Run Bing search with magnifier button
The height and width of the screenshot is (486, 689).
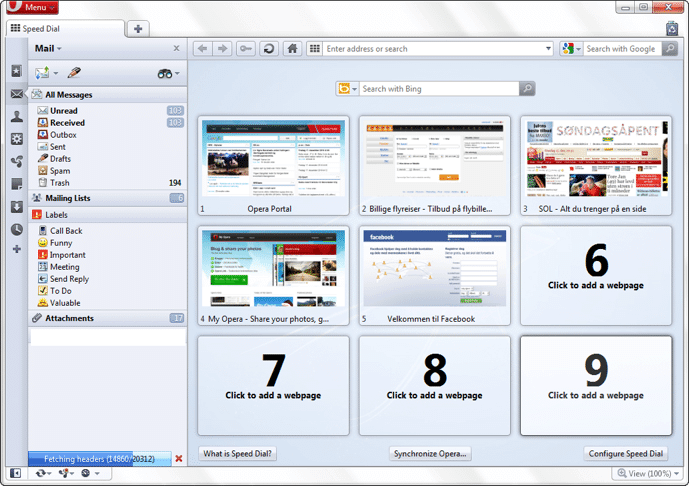coord(527,89)
